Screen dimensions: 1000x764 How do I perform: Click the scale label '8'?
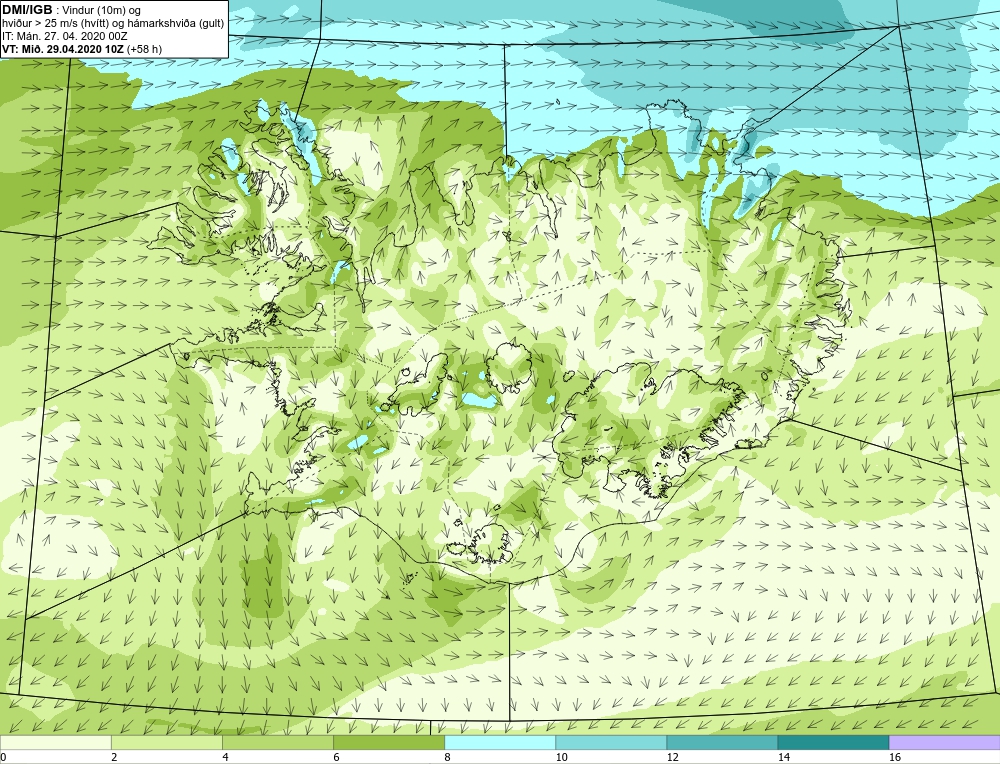pyautogui.click(x=448, y=757)
